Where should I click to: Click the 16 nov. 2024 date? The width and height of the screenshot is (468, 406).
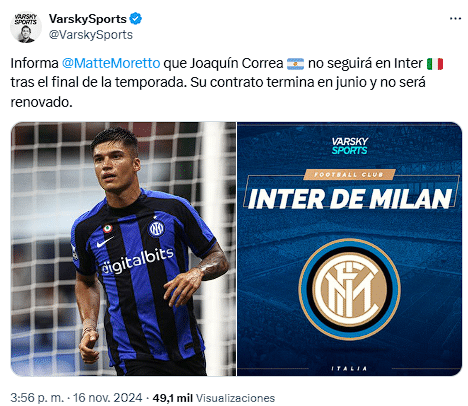coord(107,398)
